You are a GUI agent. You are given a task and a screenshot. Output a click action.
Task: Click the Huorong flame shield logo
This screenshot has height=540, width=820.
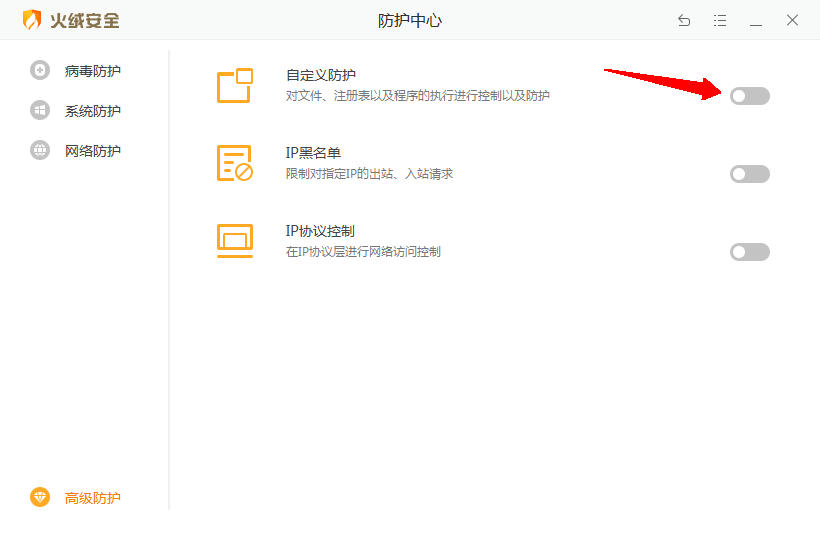tap(32, 20)
